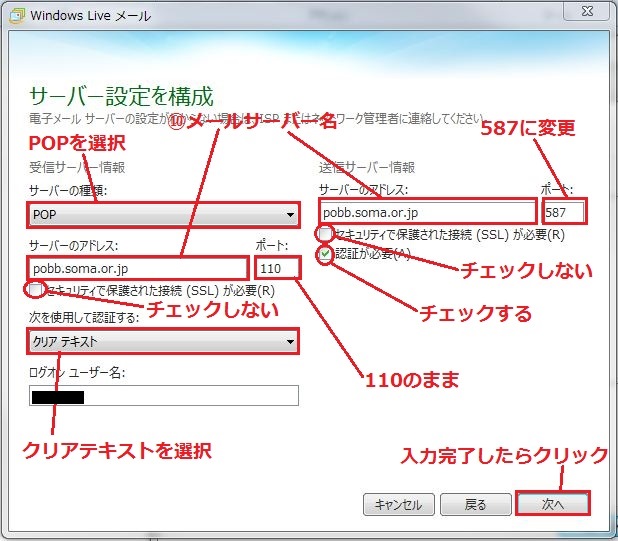Screen dimensions: 618x541
Task: Click the logon user name field
Action: 164,396
